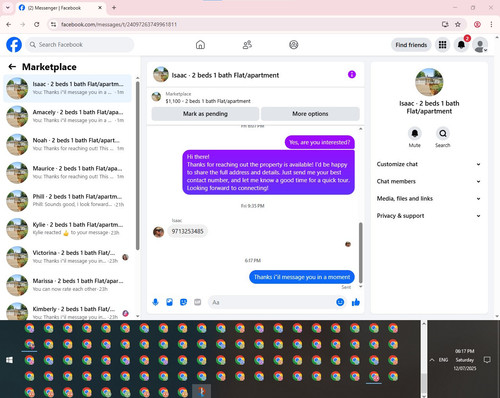The width and height of the screenshot is (500, 398).
Task: Click the More options button
Action: coord(310,114)
